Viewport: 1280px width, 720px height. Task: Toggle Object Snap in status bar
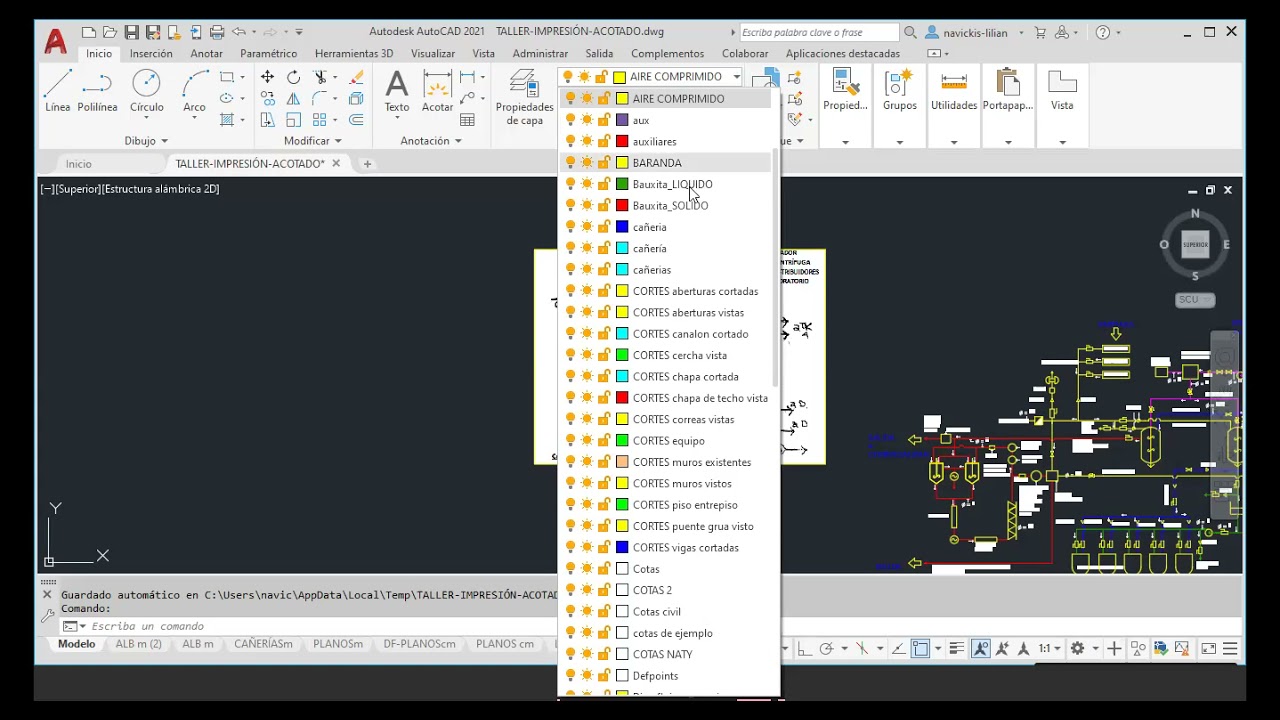921,648
